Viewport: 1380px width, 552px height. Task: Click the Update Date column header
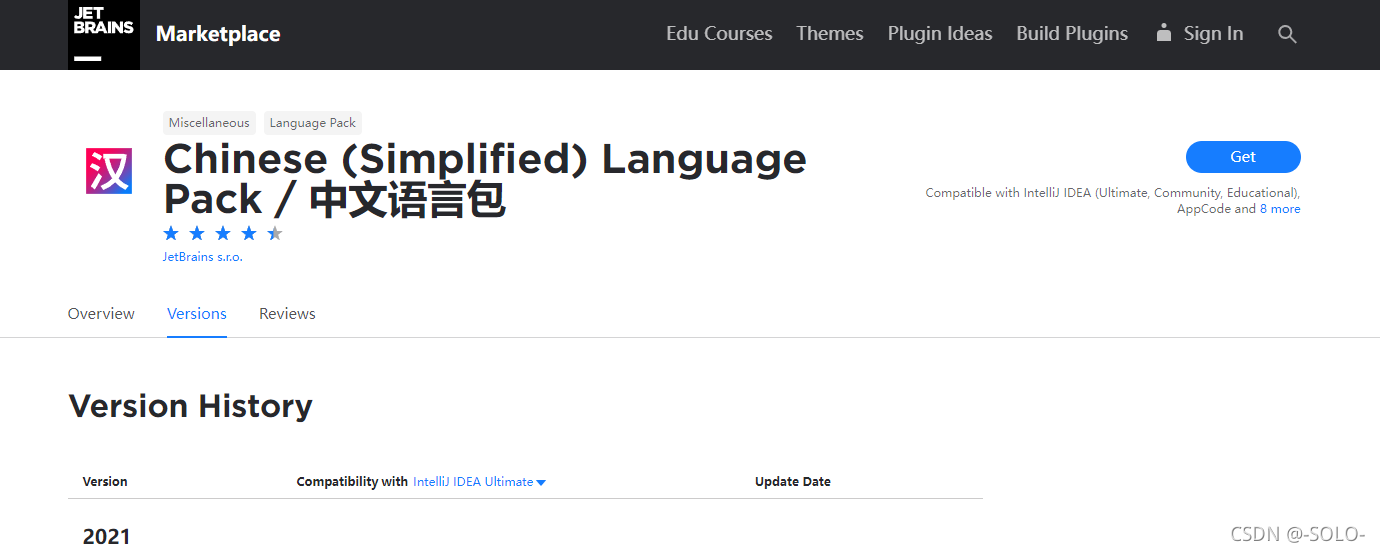[x=793, y=482]
